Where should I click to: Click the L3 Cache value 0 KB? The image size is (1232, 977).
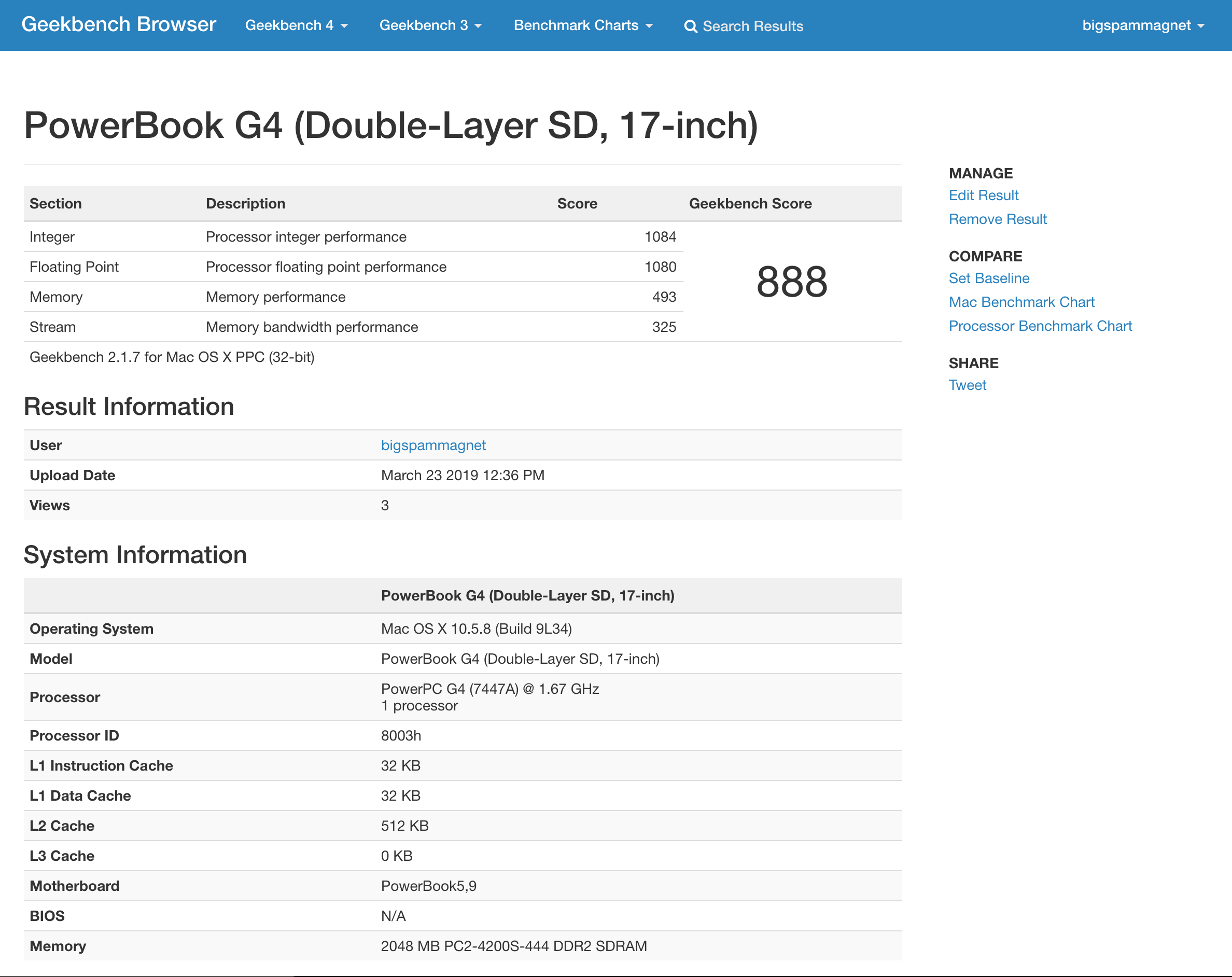coord(397,856)
